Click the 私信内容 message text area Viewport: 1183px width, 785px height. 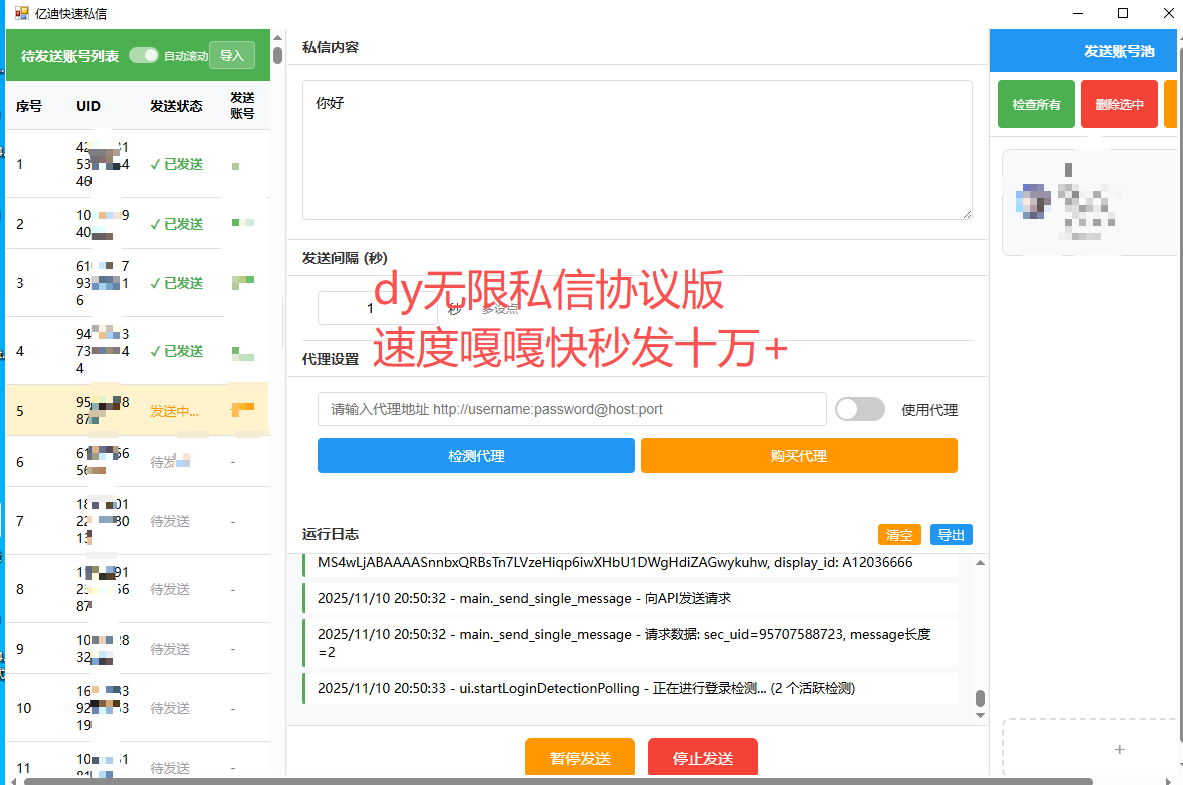click(636, 150)
